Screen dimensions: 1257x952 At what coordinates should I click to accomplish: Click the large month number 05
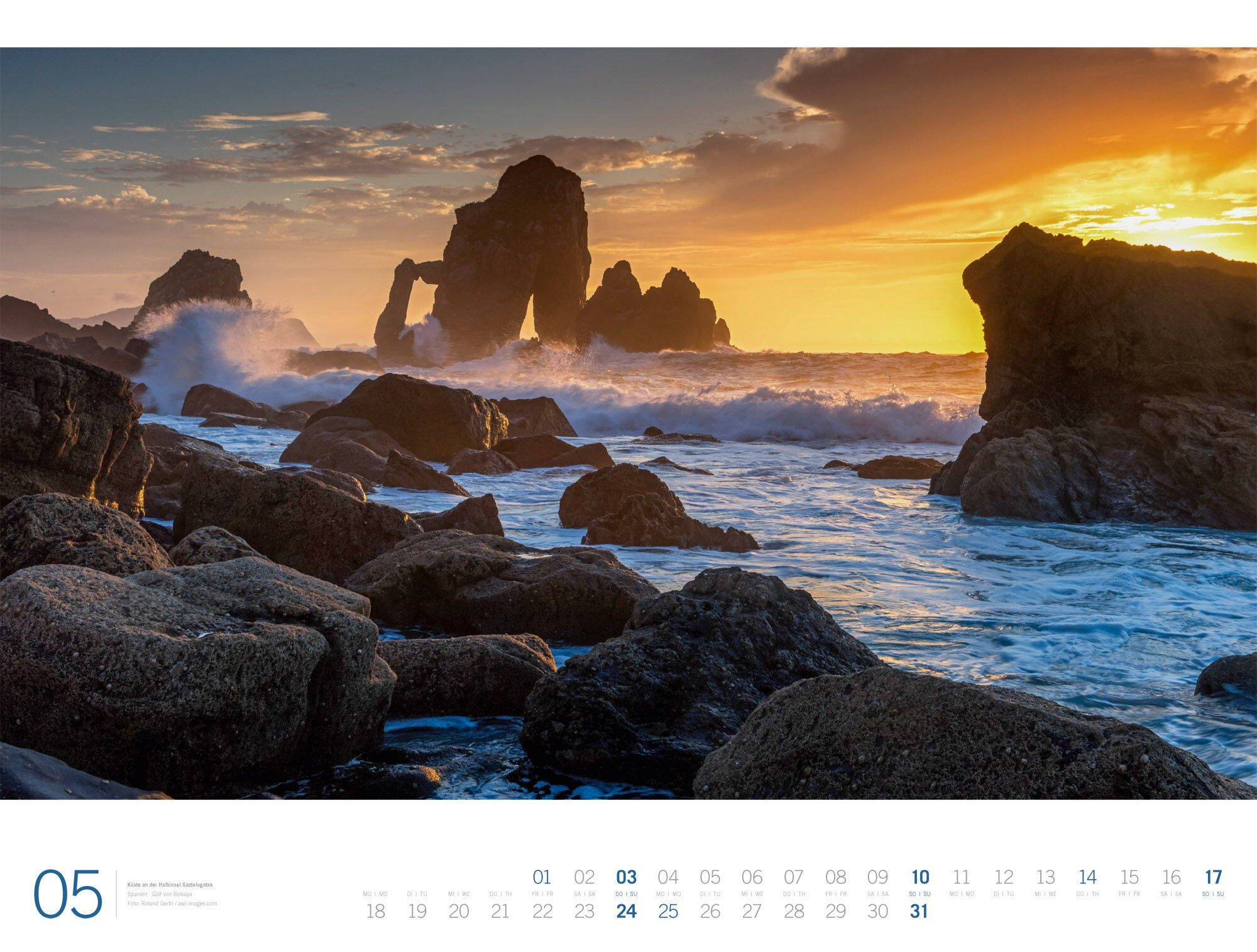tap(68, 894)
